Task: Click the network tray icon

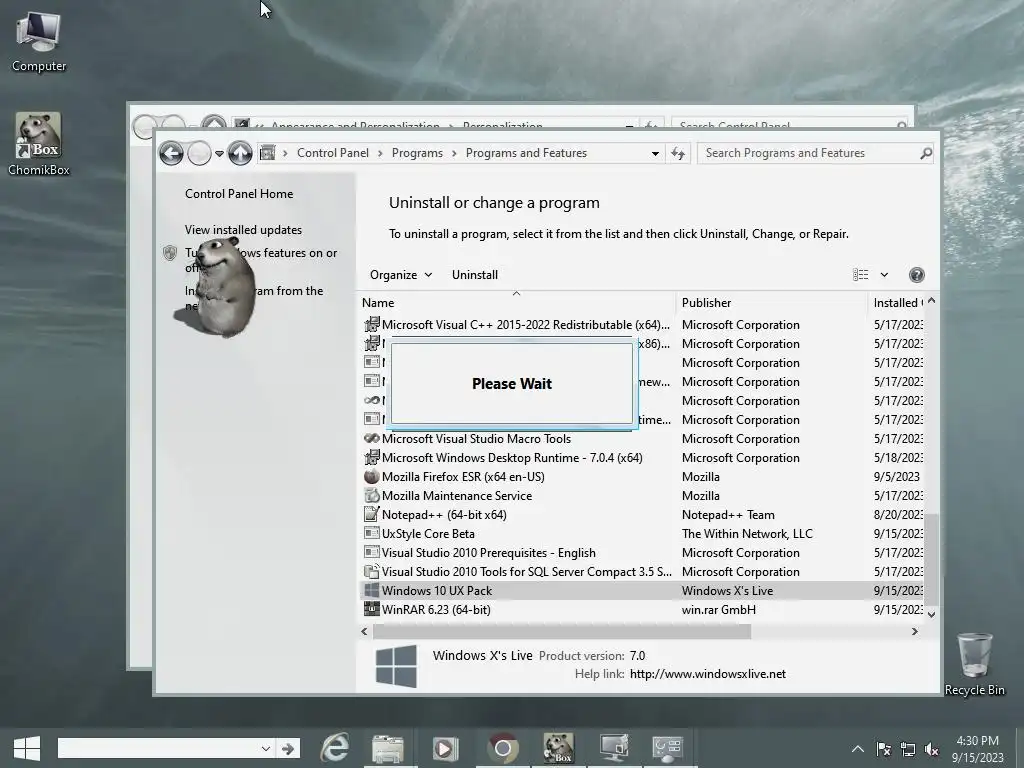Action: (908, 749)
